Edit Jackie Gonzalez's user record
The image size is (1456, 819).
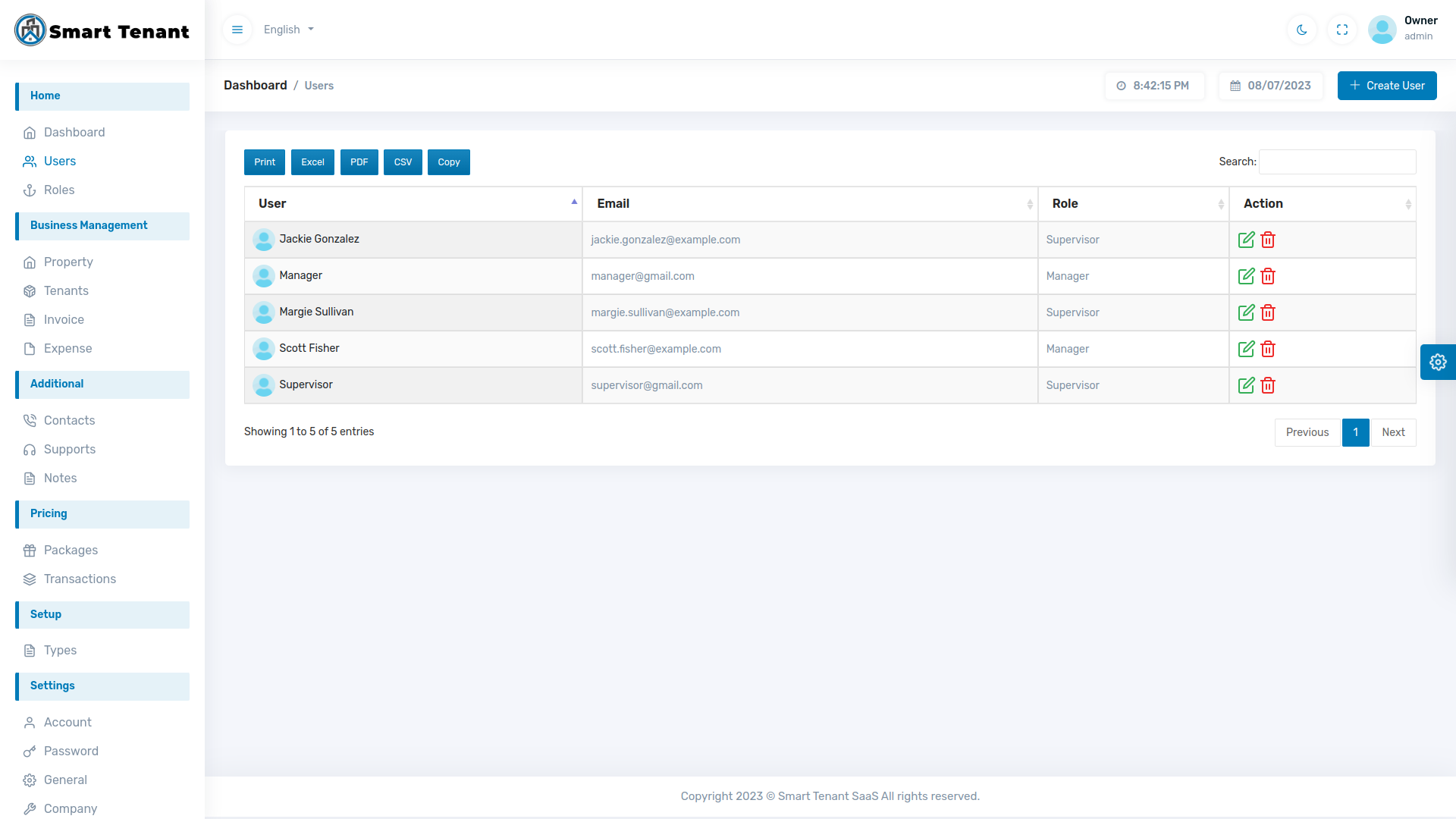[x=1247, y=240]
